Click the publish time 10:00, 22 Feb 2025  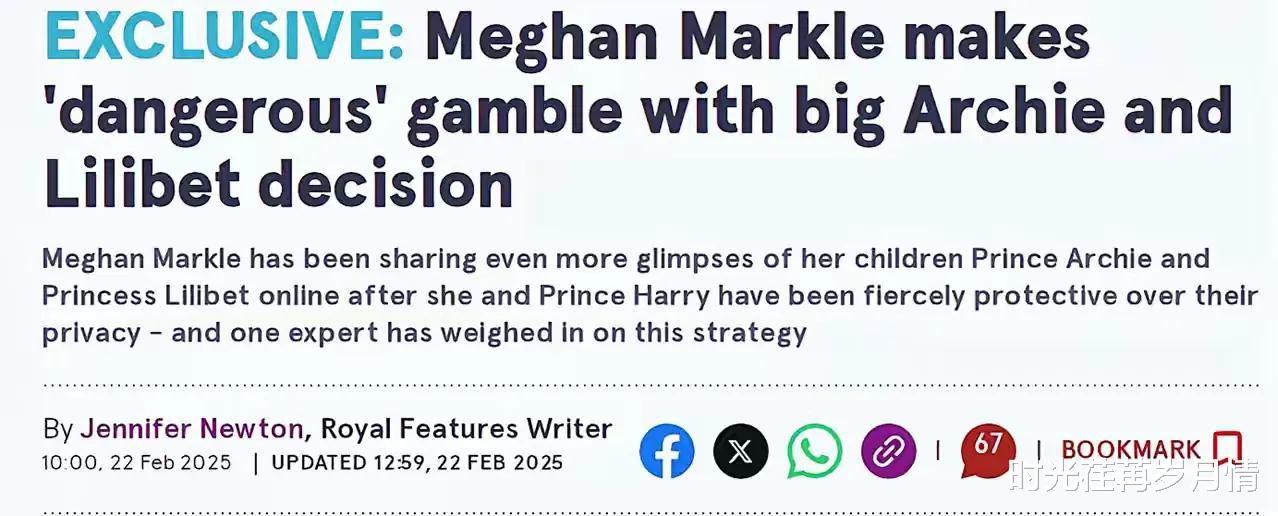click(137, 463)
